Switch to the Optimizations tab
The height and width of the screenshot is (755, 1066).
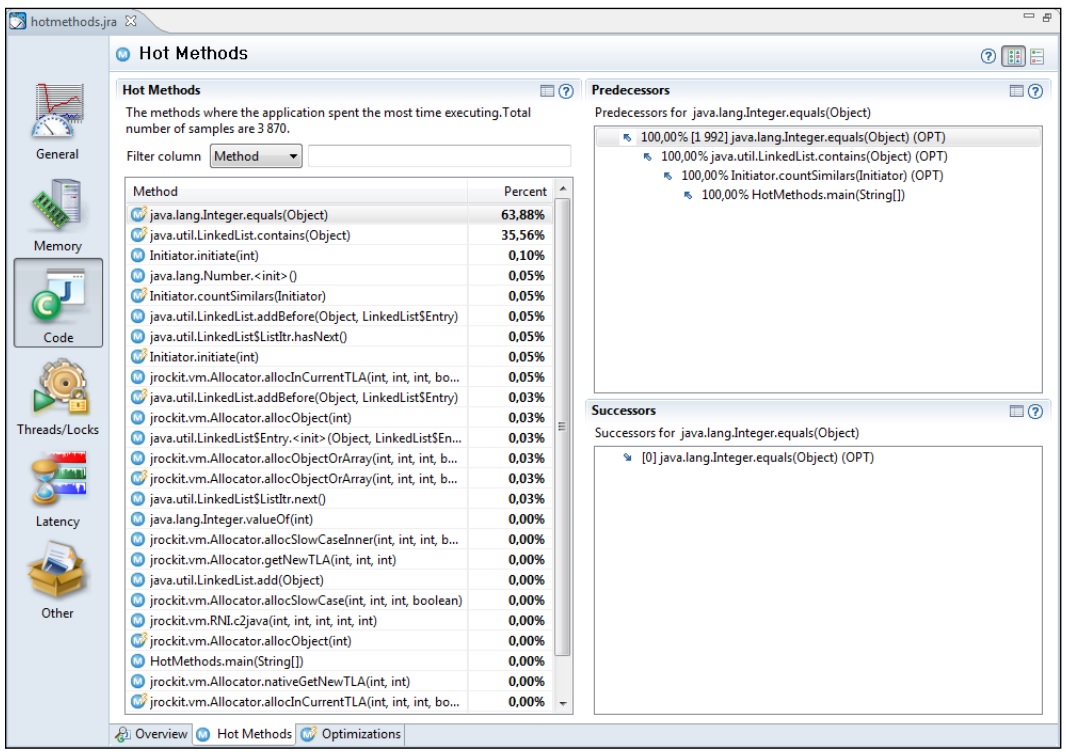pyautogui.click(x=351, y=734)
